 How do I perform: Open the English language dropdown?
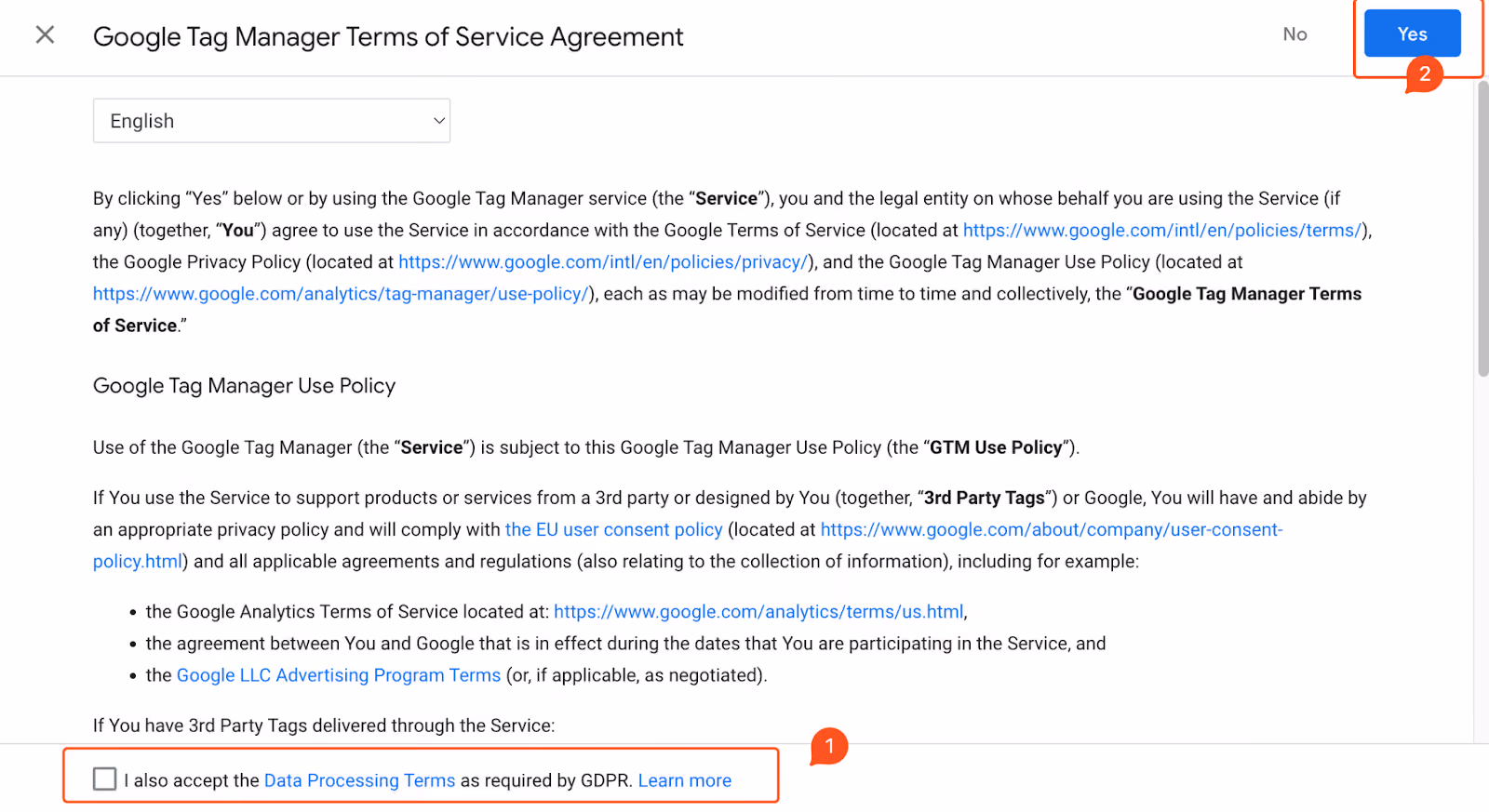coord(272,121)
